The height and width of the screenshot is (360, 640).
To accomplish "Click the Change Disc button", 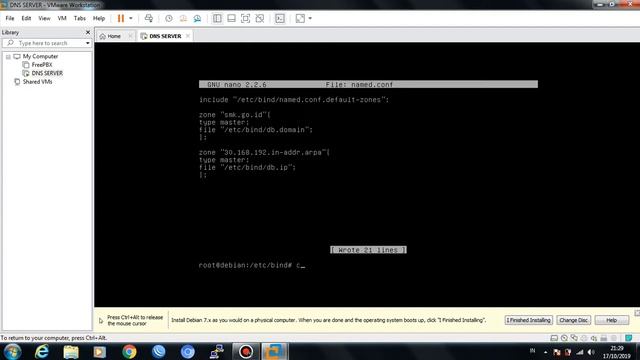I will tap(573, 320).
